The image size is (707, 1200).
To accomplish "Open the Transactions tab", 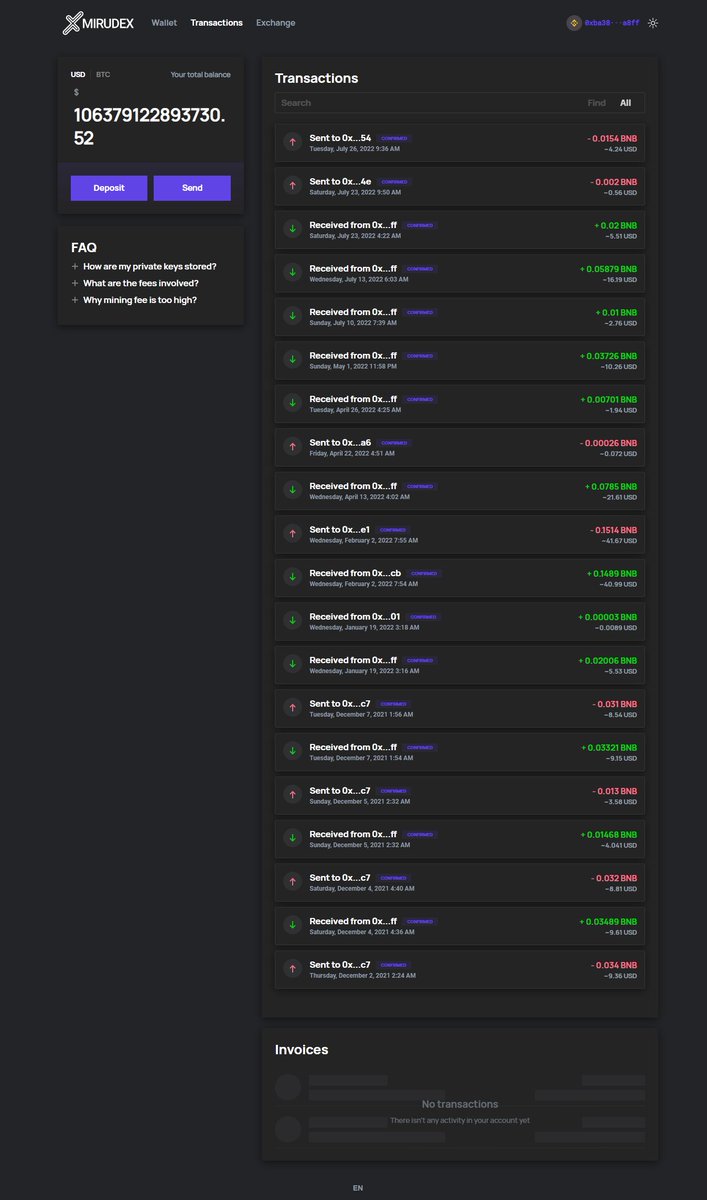I will 216,22.
